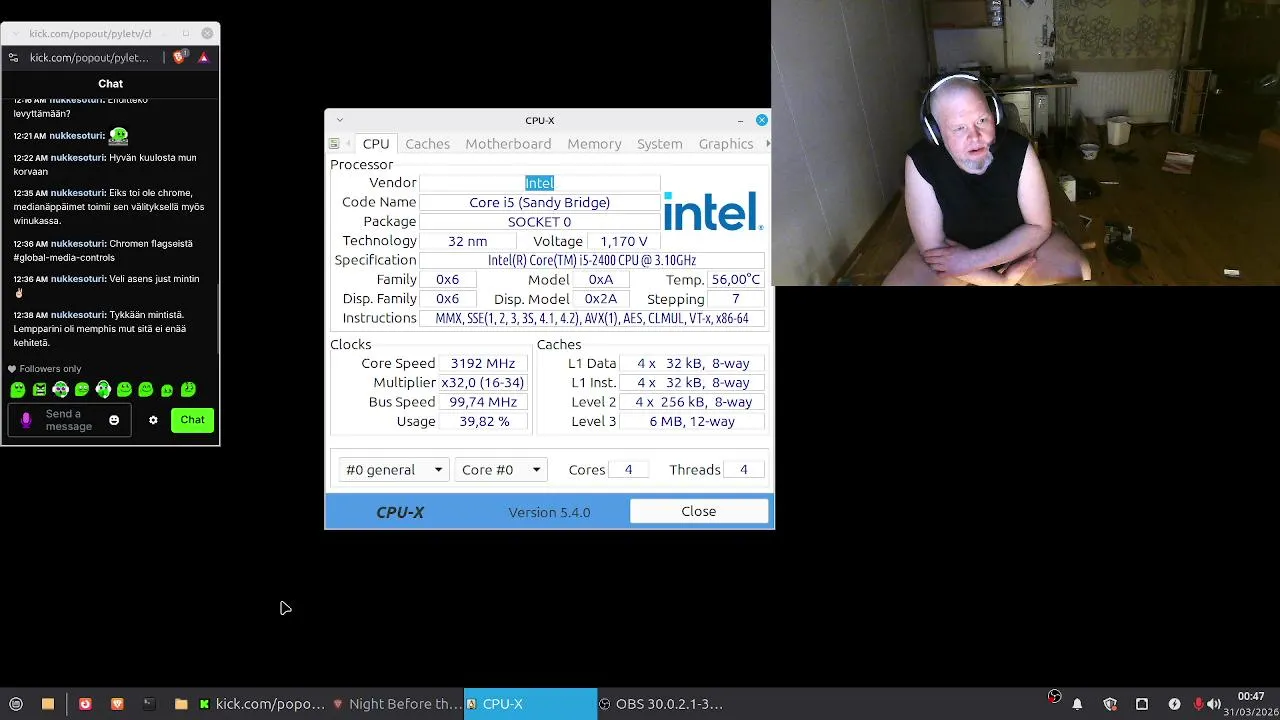
Task: Click the Intel logo image
Action: (x=713, y=211)
